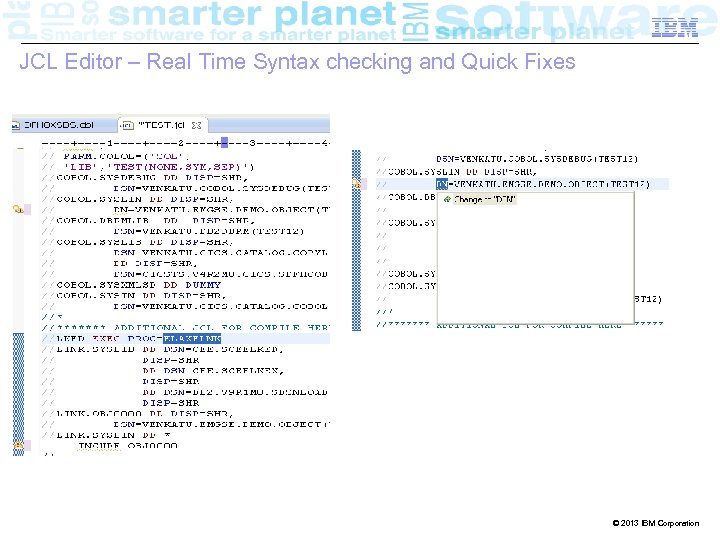The height and width of the screenshot is (540, 720).
Task: Switch to the DFH0XSDS.cbl editor tab
Action: coord(59,125)
